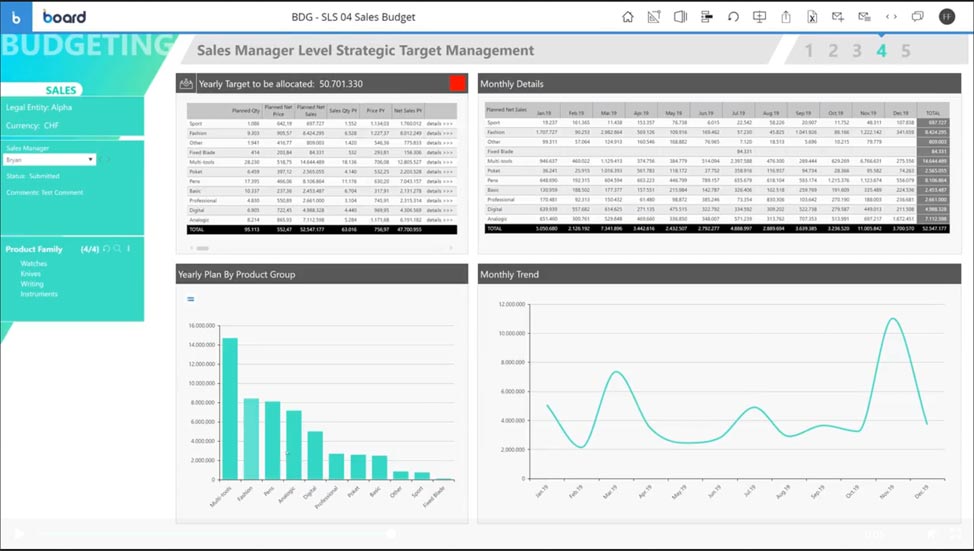Click yearly table scroll right arrow
This screenshot has width=974, height=551.
point(451,248)
